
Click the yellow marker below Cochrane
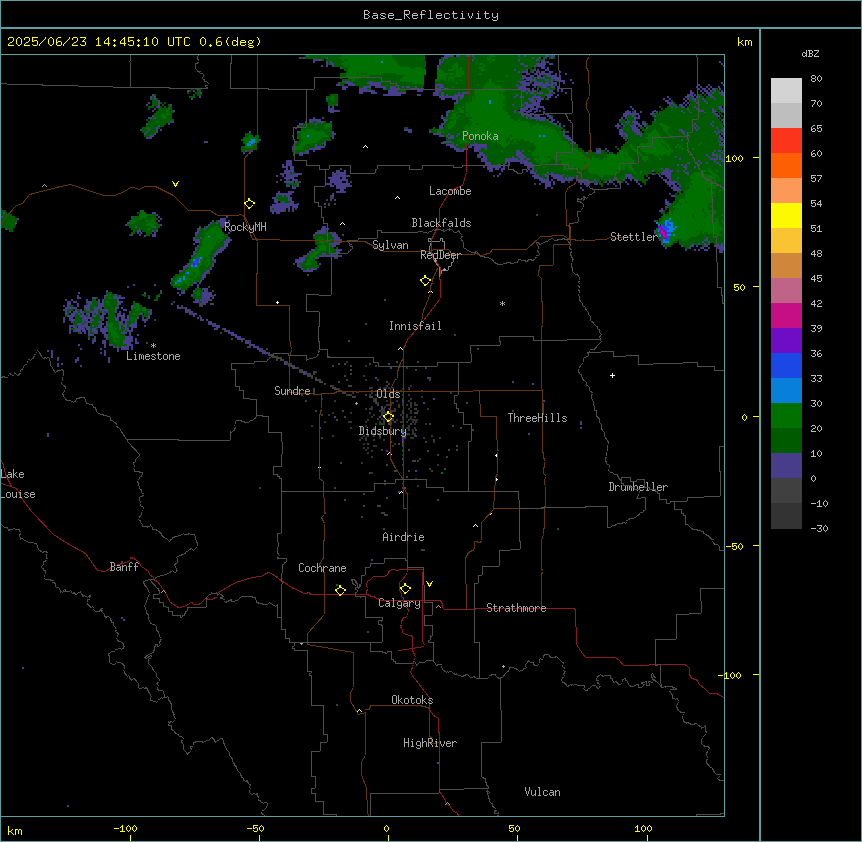point(340,590)
